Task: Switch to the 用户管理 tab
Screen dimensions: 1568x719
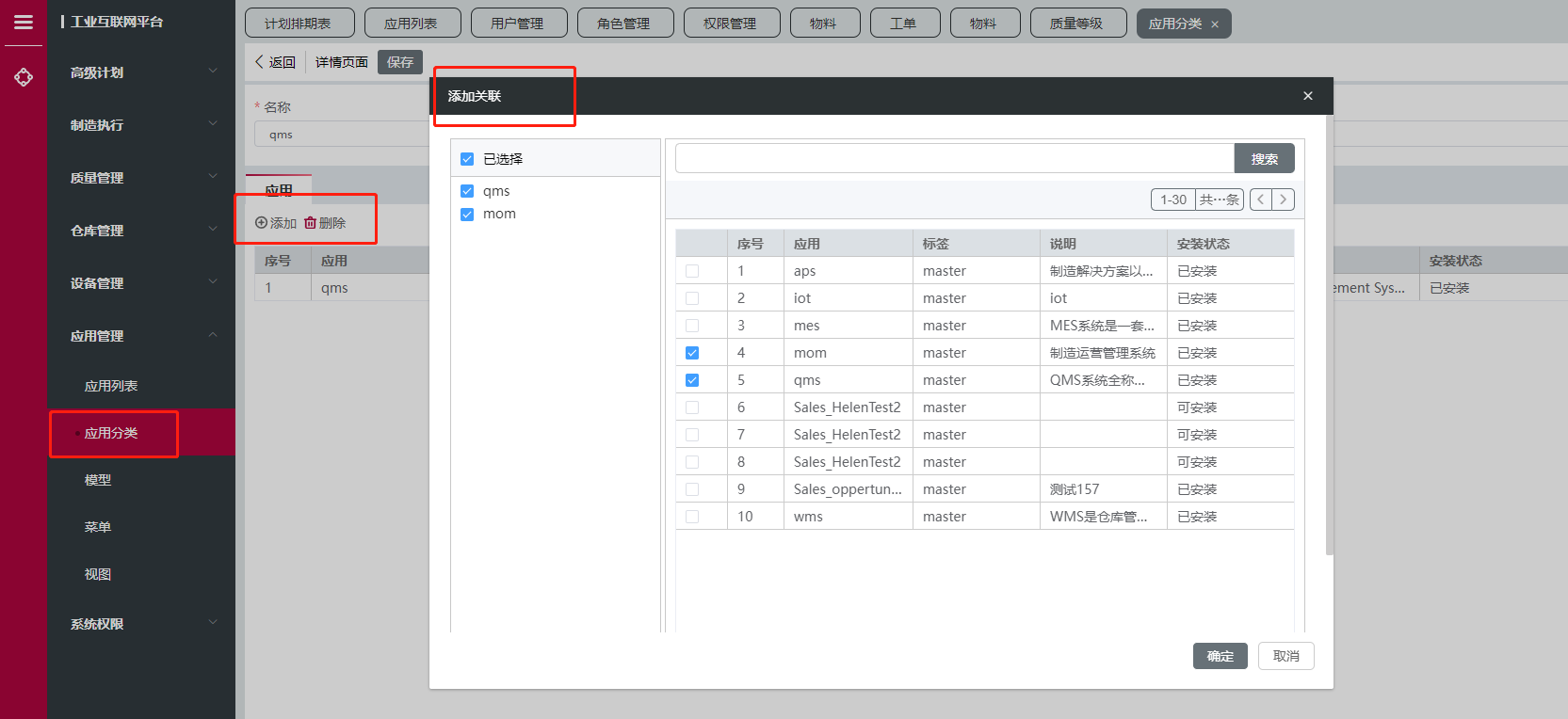Action: pos(517,24)
